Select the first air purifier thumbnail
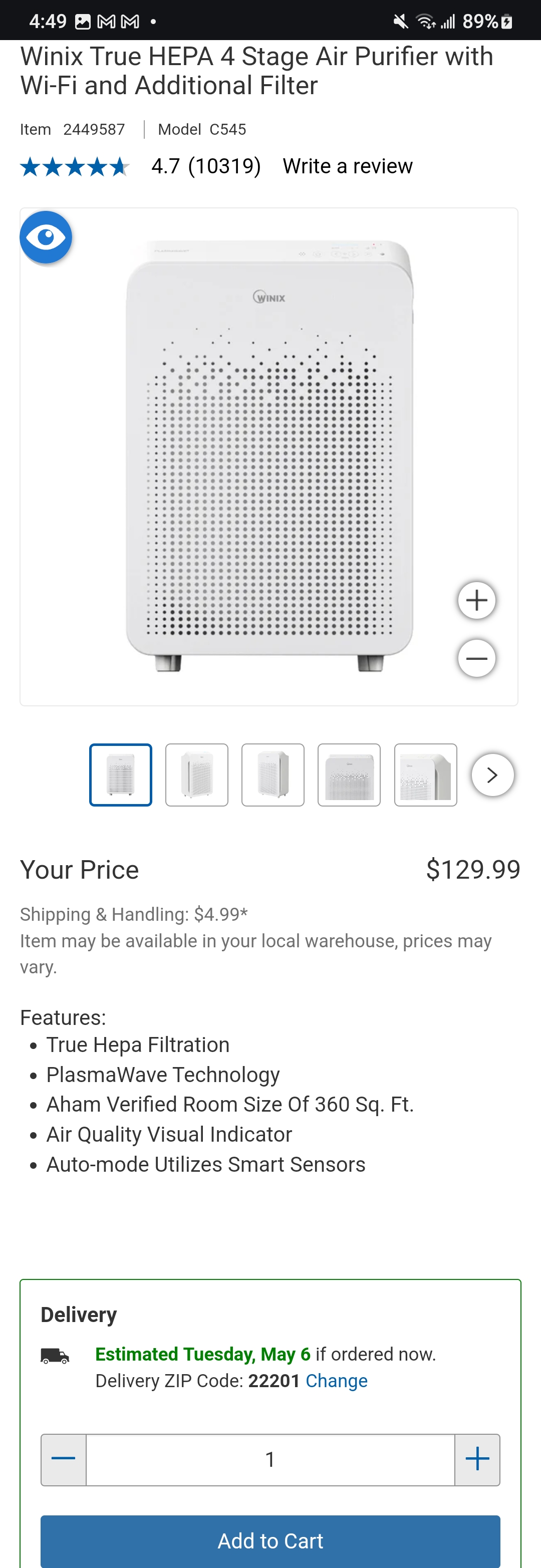The width and height of the screenshot is (541, 1568). pyautogui.click(x=121, y=775)
